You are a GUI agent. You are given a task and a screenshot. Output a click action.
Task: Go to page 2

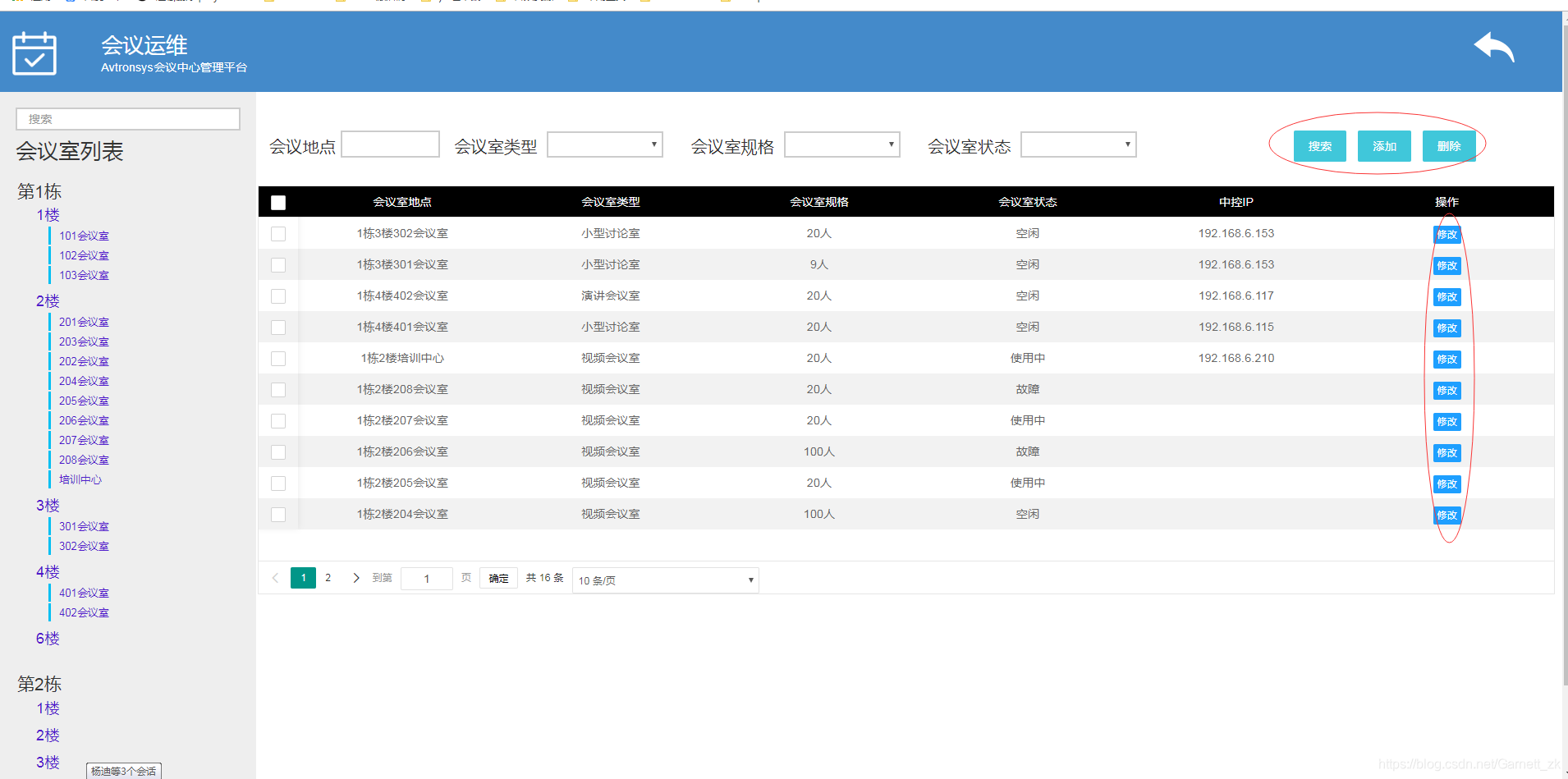coord(328,578)
